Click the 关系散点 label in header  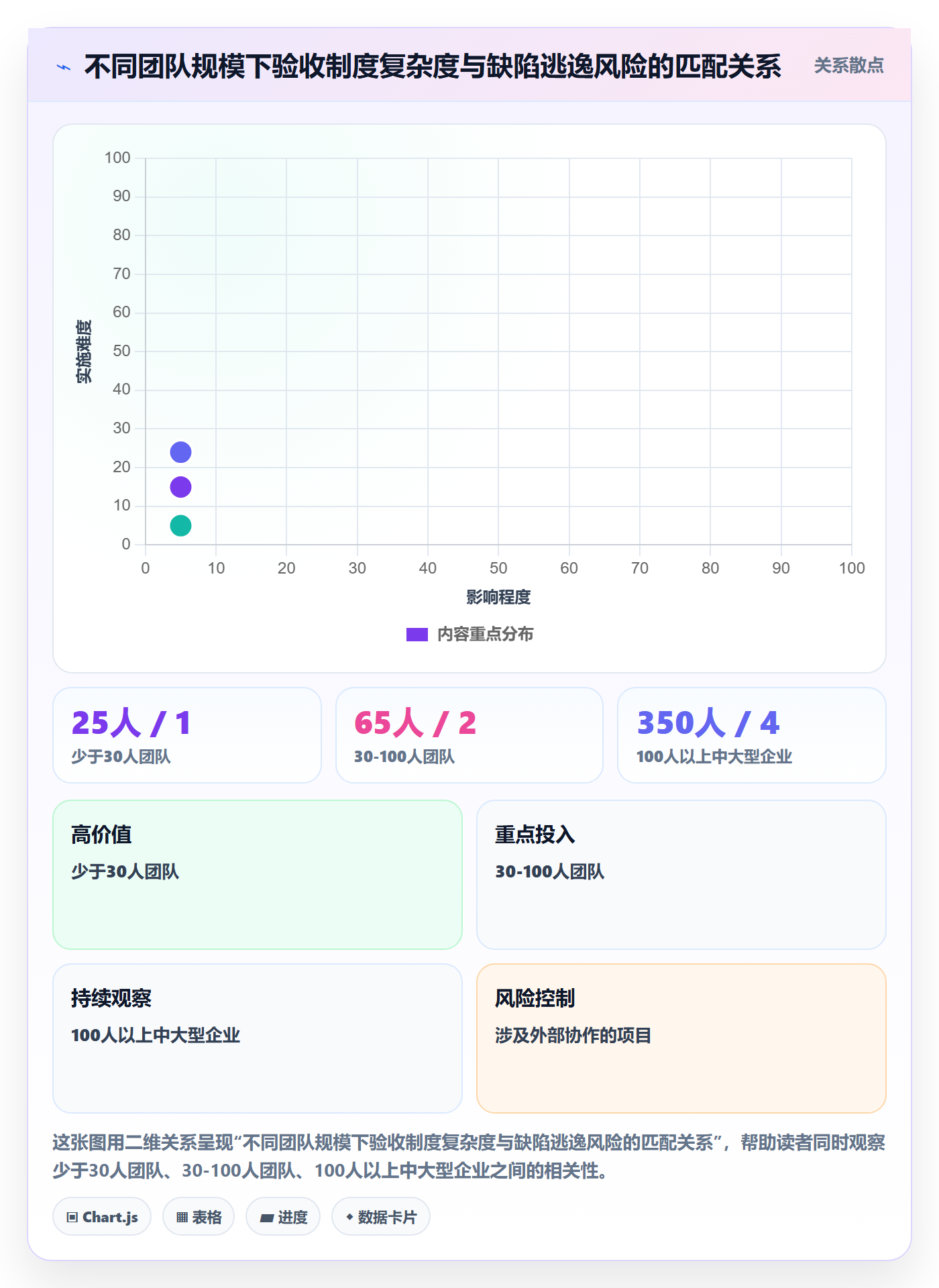pos(848,66)
